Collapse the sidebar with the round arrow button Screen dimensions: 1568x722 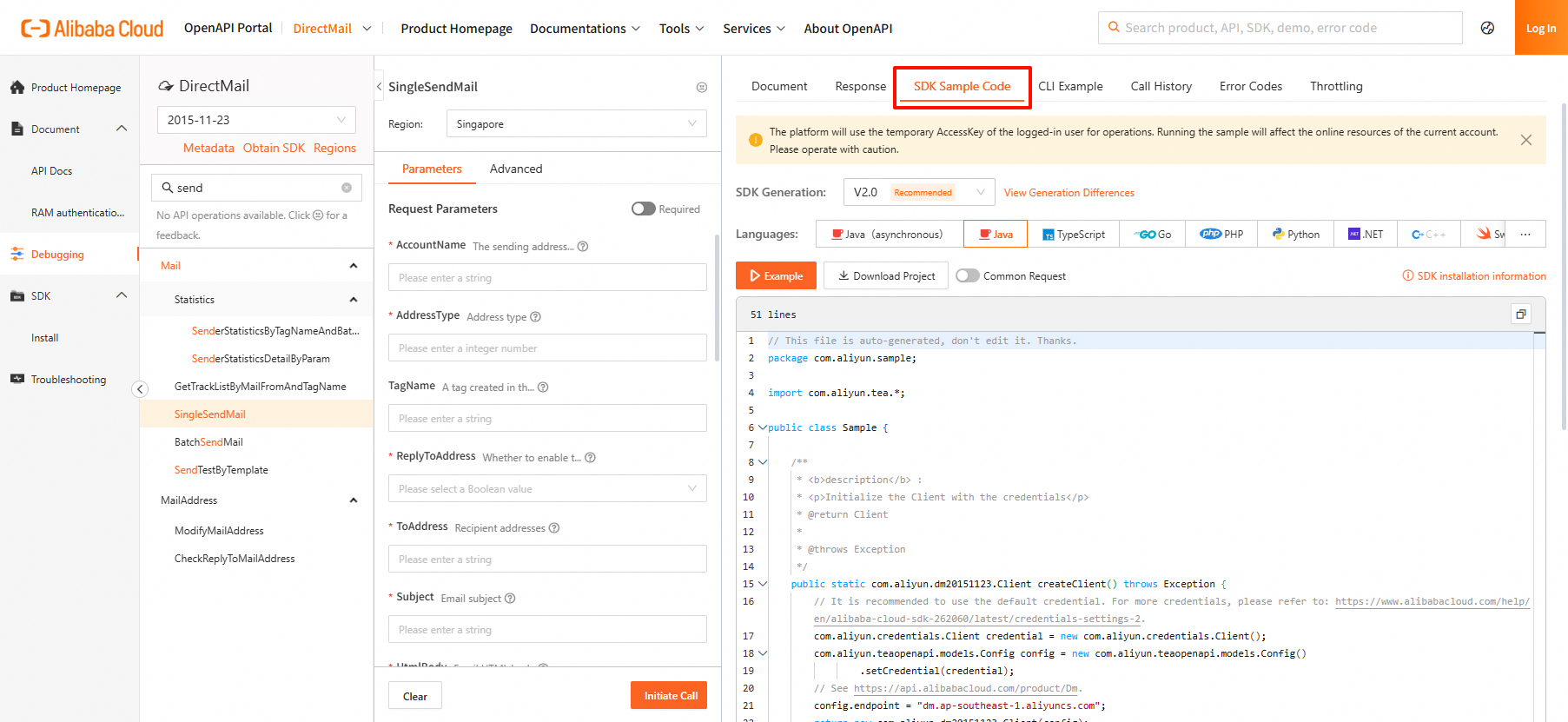click(x=140, y=389)
